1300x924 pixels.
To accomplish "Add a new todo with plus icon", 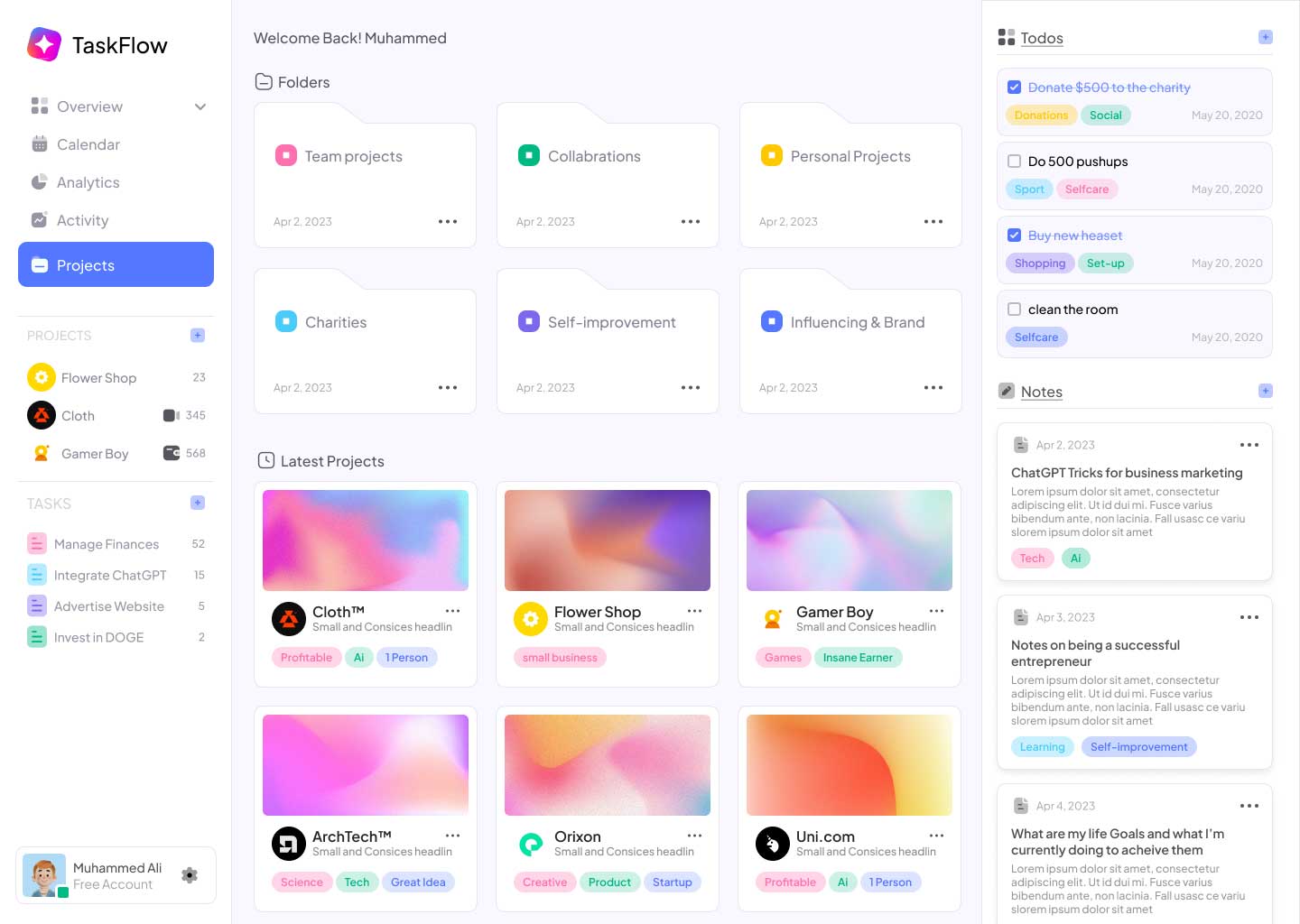I will pos(1266,37).
